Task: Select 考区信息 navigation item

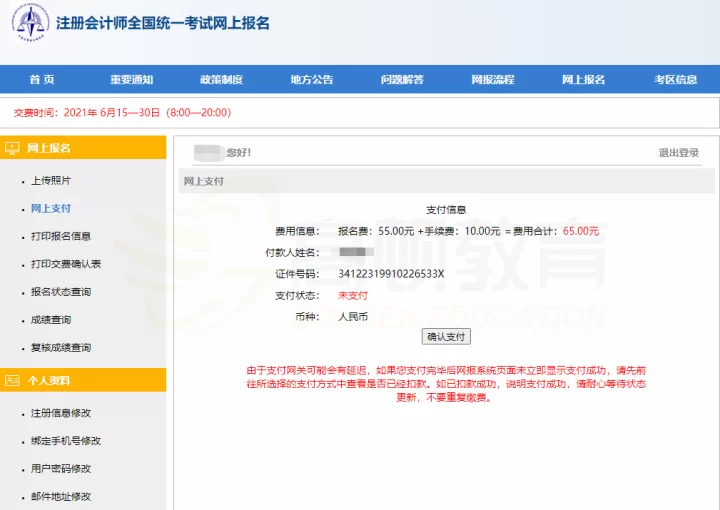Action: [x=675, y=80]
